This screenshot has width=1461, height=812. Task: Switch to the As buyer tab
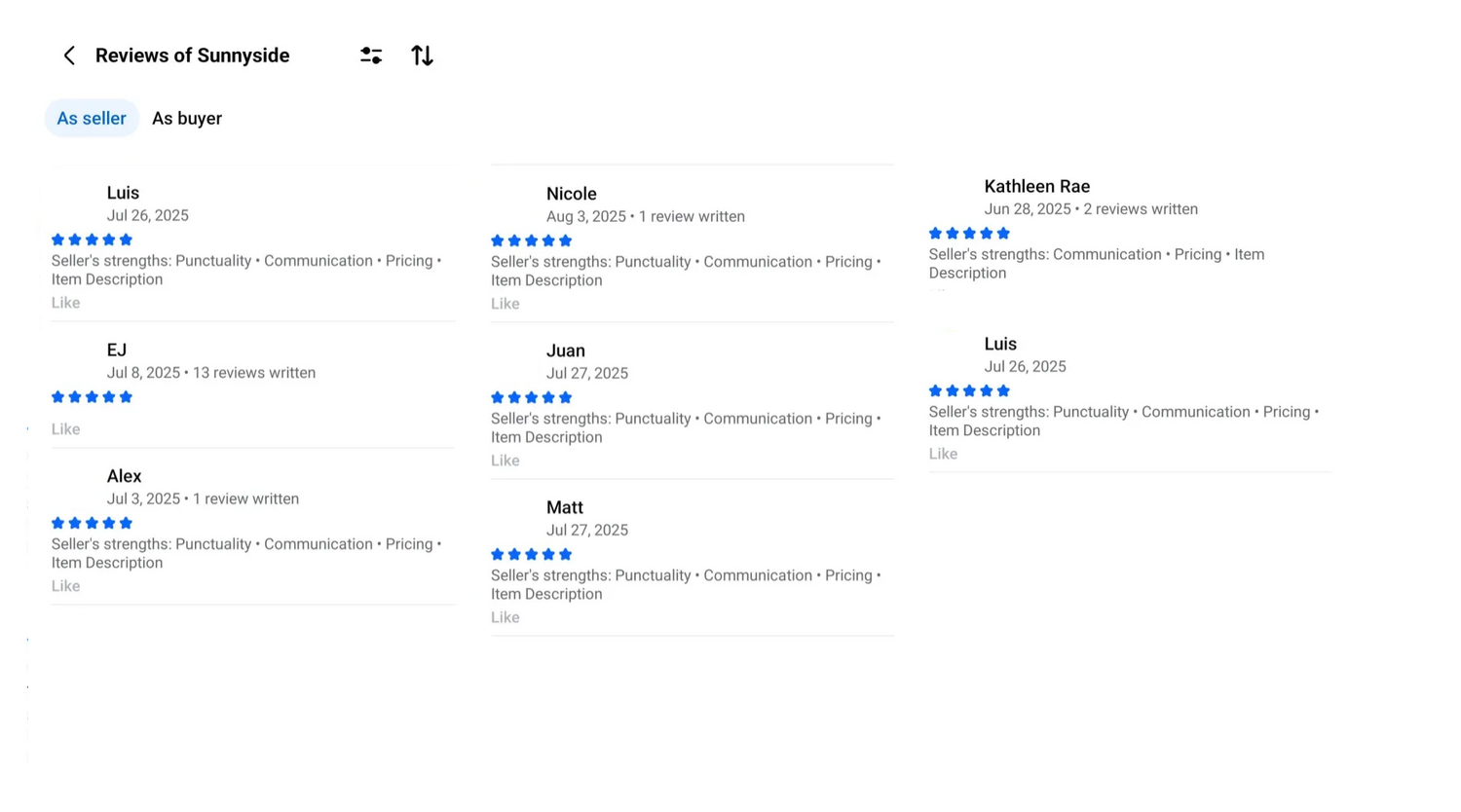(187, 119)
